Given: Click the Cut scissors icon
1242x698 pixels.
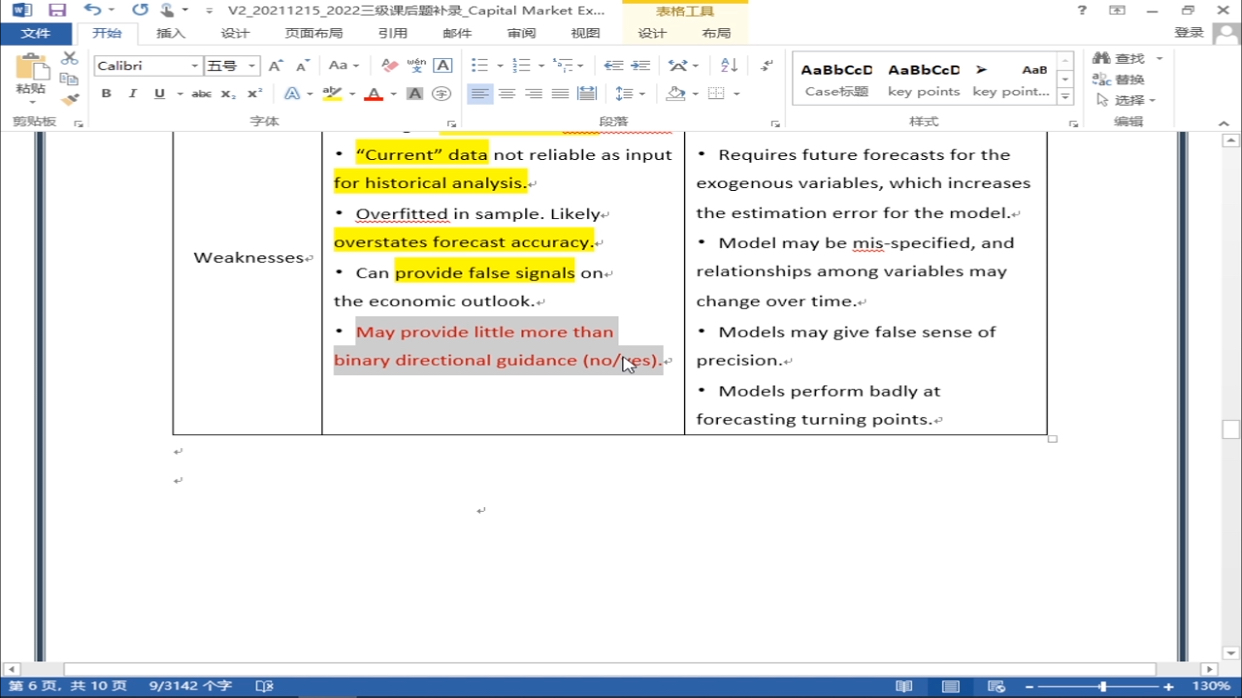Looking at the screenshot, I should (x=69, y=58).
